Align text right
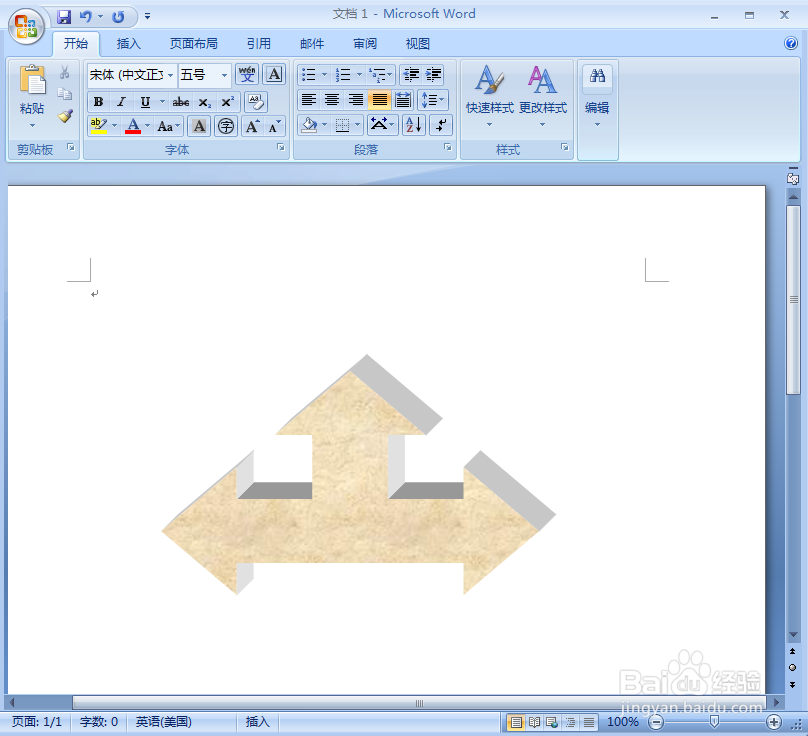The width and height of the screenshot is (808, 736). click(356, 99)
